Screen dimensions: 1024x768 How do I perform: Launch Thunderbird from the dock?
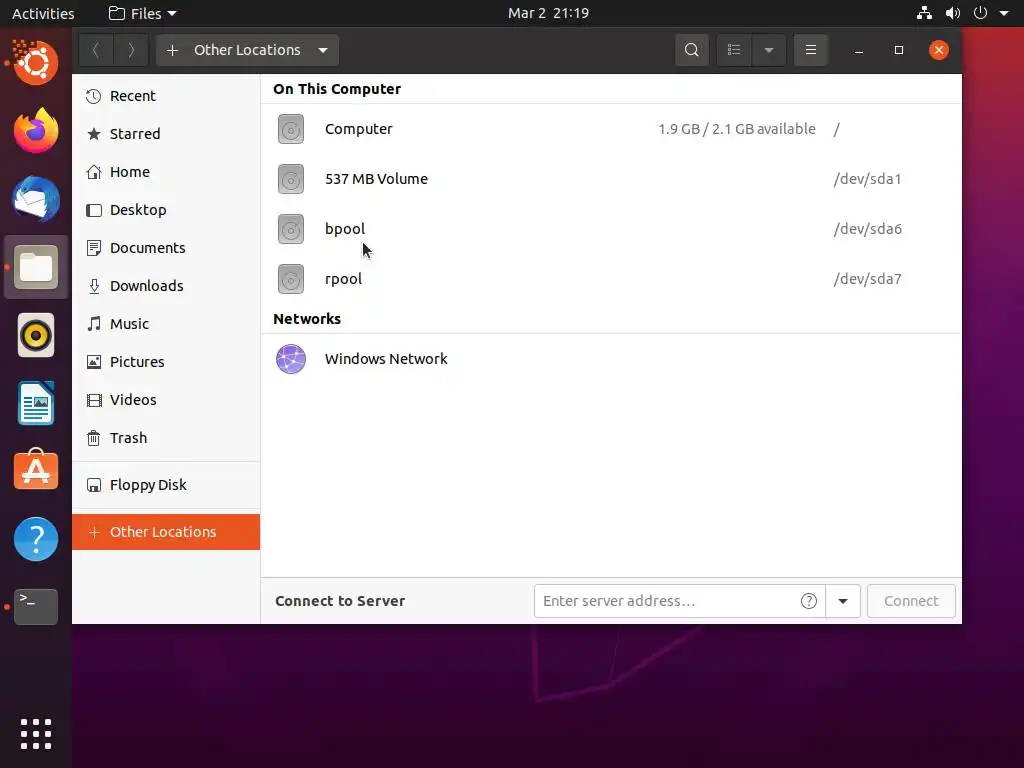(36, 199)
